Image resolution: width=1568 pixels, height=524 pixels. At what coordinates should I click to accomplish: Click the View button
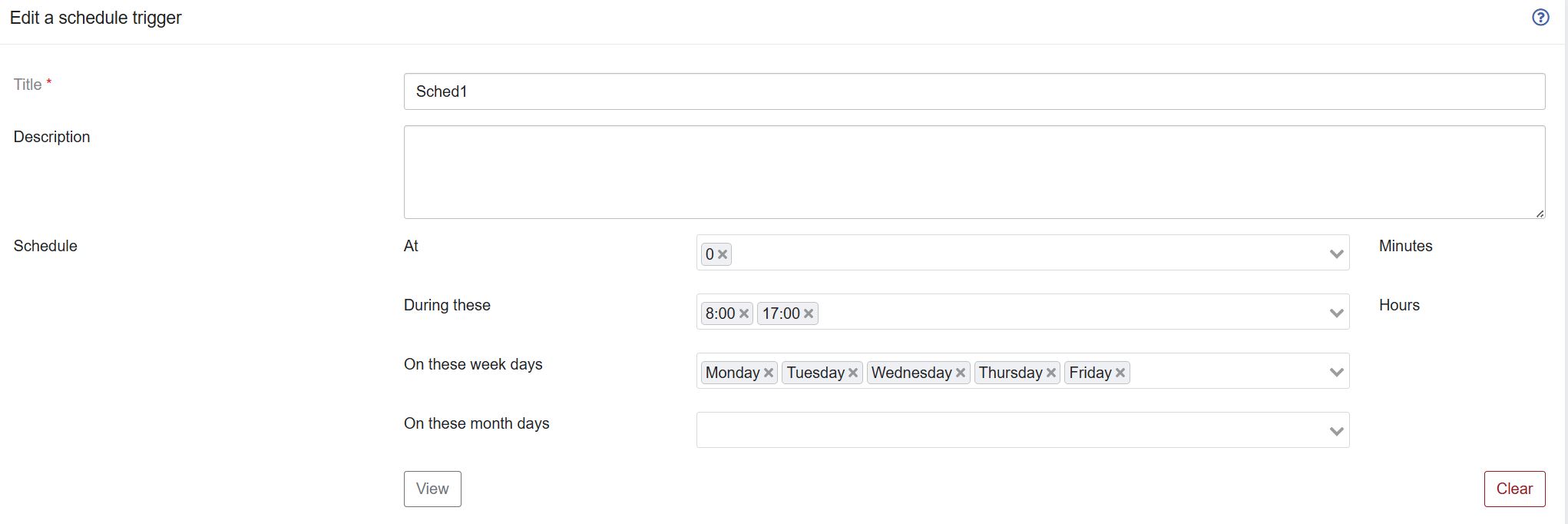(x=432, y=489)
